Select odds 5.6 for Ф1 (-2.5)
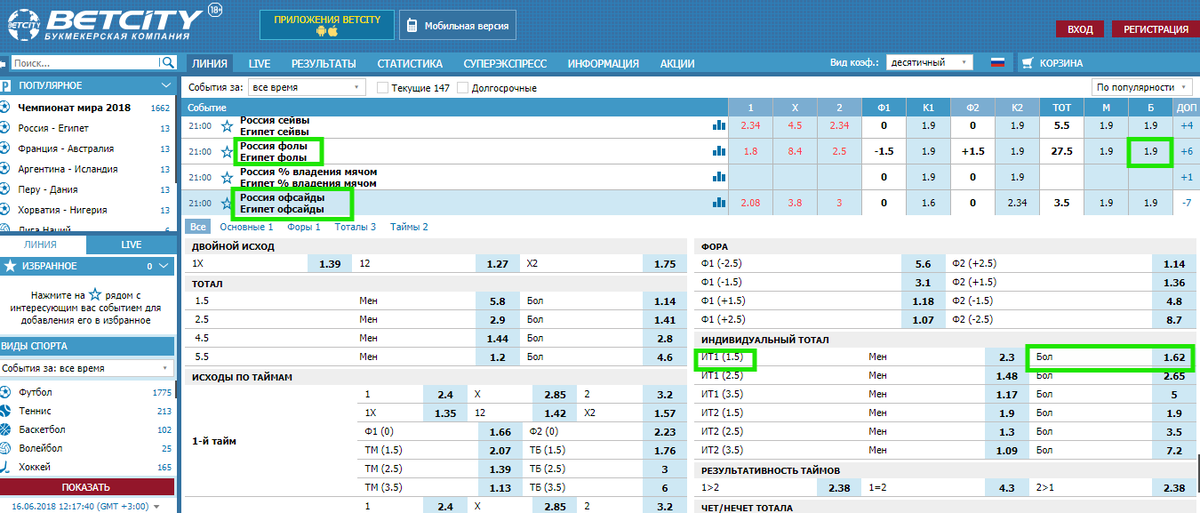The width and height of the screenshot is (1200, 513). click(923, 263)
